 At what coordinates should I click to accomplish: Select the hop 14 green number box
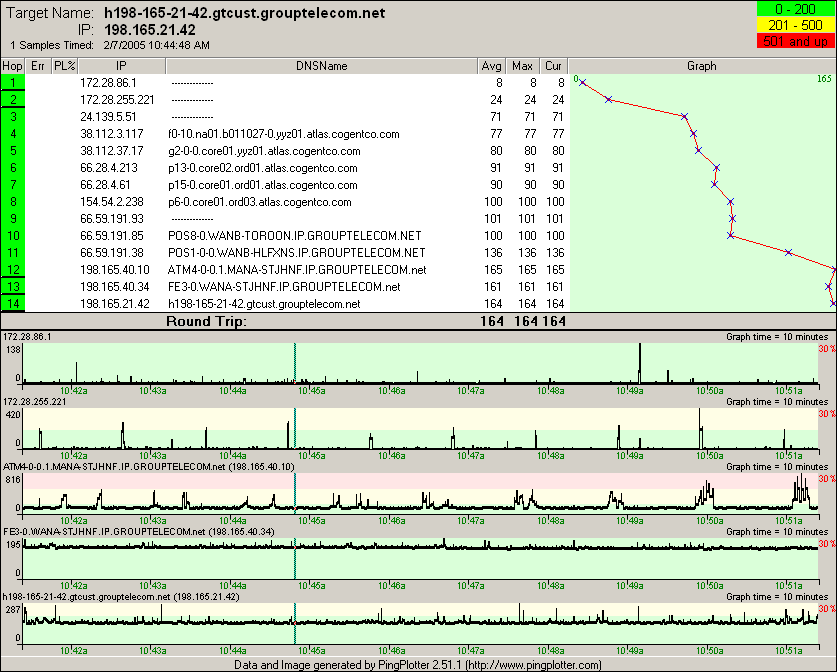pos(13,303)
